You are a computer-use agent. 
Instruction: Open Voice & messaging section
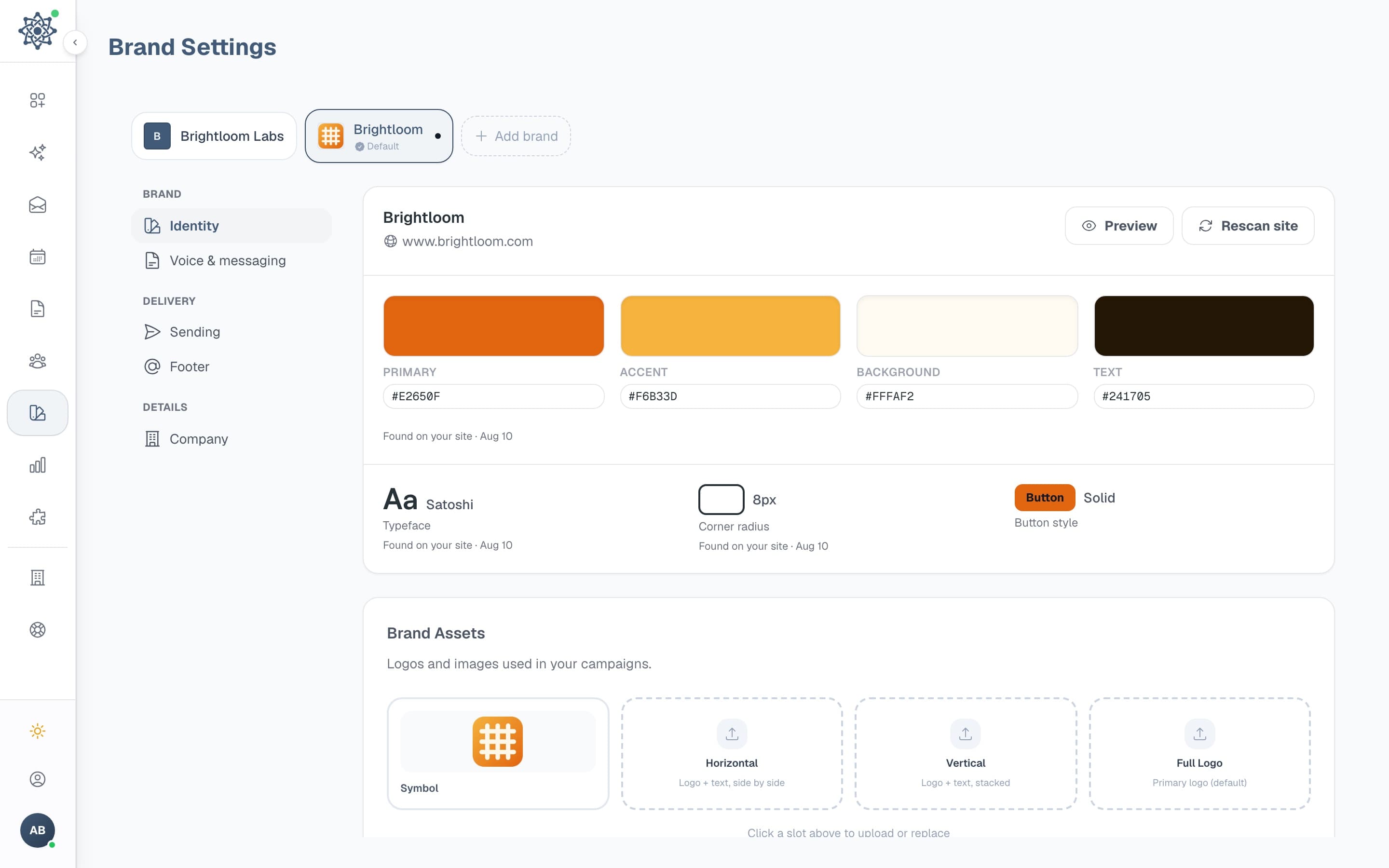point(231,260)
